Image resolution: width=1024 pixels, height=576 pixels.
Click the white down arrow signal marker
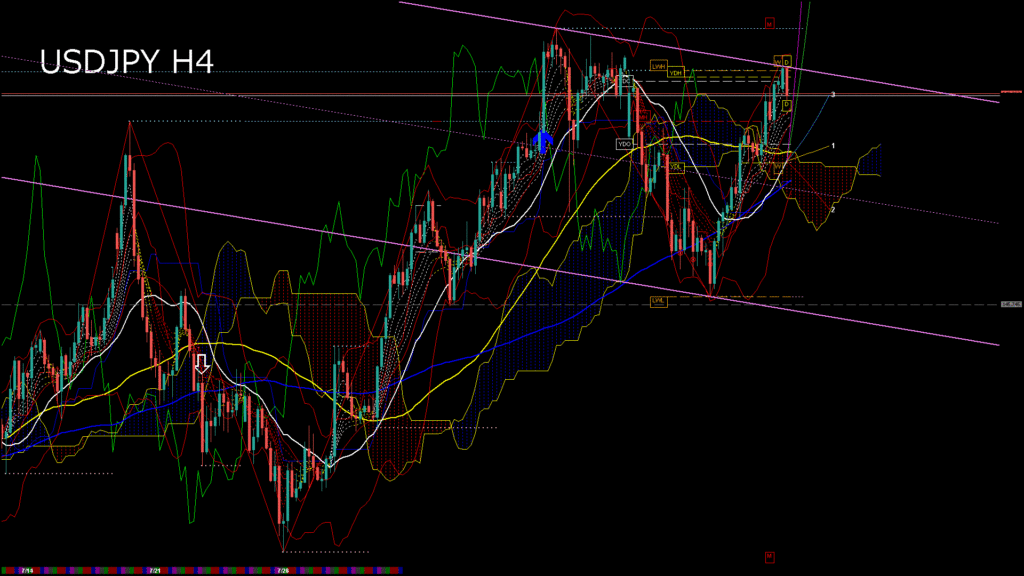coord(202,364)
